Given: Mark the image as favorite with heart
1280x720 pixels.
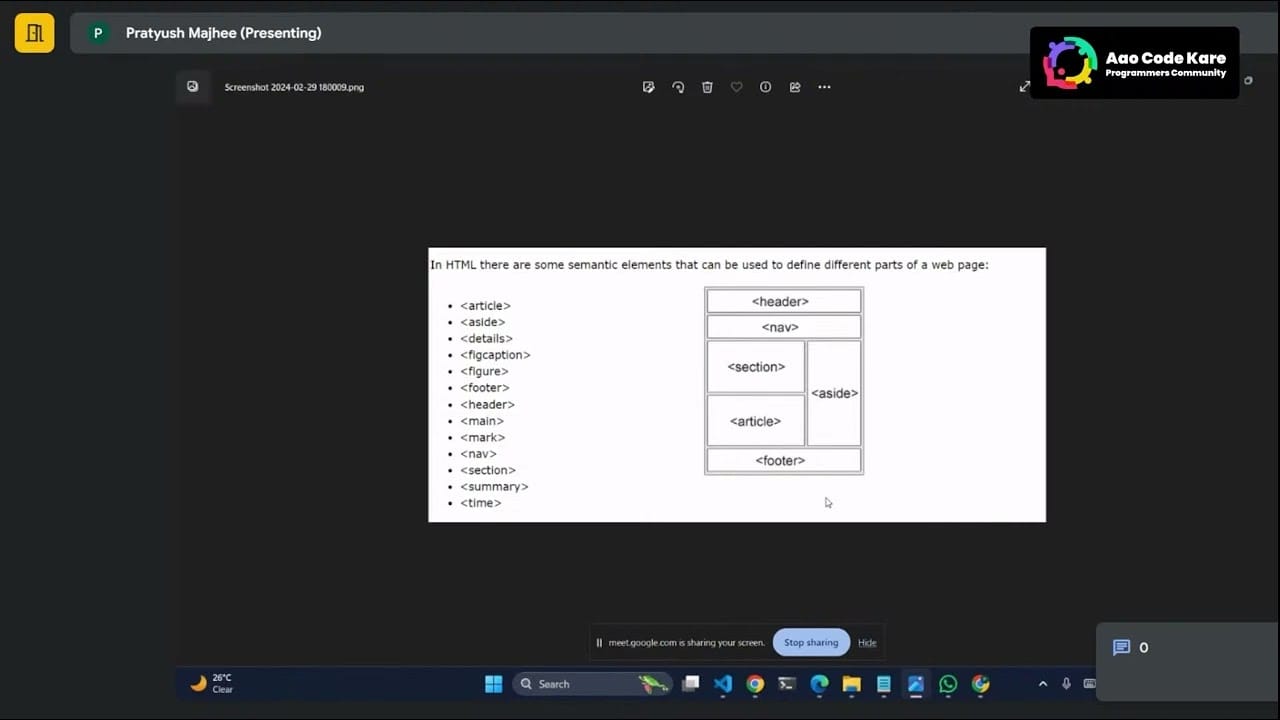Looking at the screenshot, I should [736, 87].
